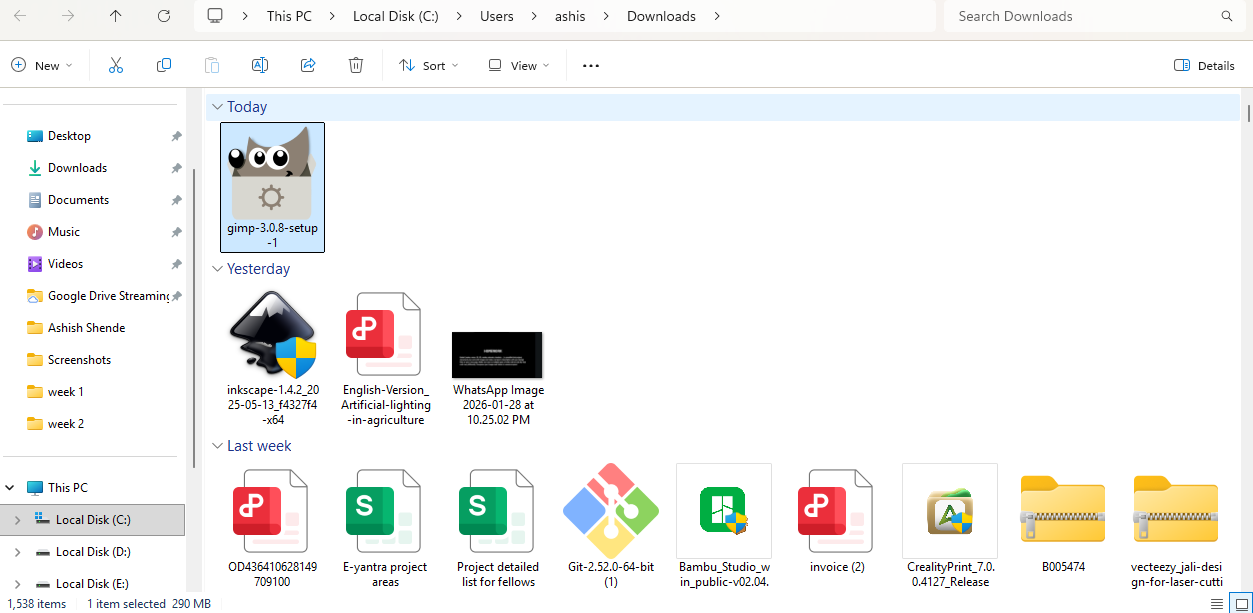Click the Share icon in toolbar
The height and width of the screenshot is (613, 1253).
point(308,65)
